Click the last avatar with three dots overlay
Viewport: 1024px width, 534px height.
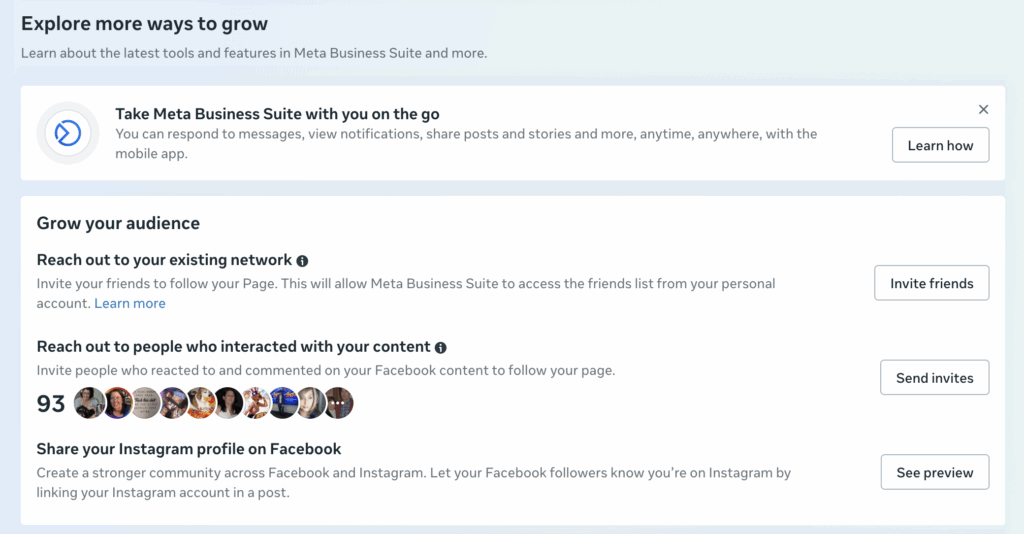click(x=338, y=403)
